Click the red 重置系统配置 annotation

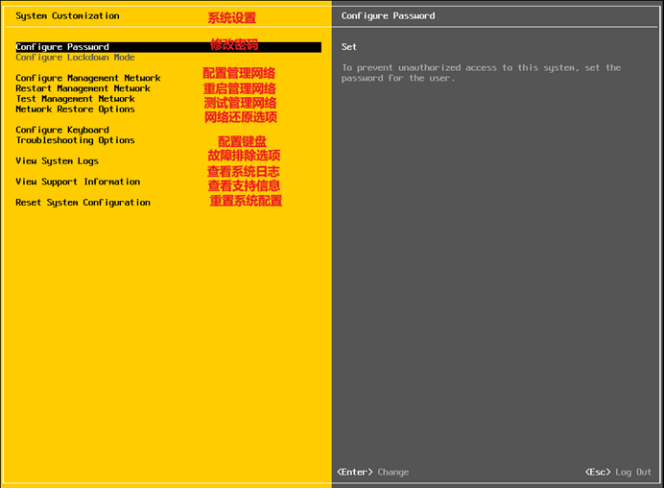click(x=245, y=201)
